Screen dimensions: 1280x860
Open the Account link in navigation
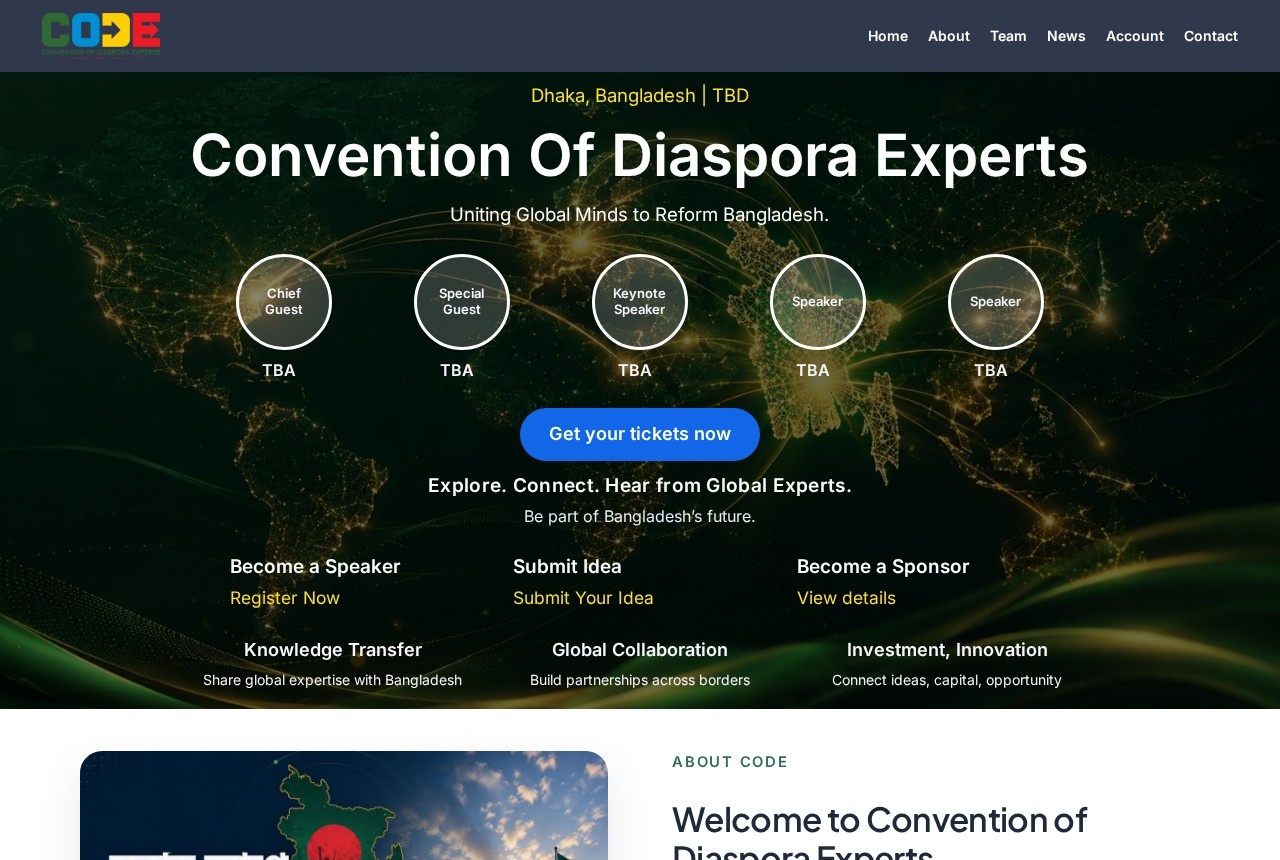pos(1135,36)
